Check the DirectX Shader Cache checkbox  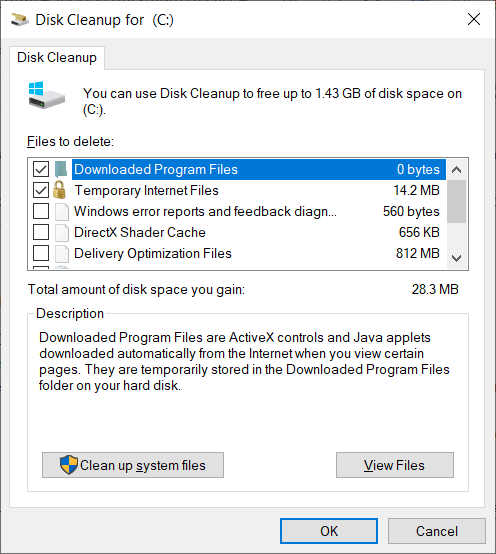41,232
